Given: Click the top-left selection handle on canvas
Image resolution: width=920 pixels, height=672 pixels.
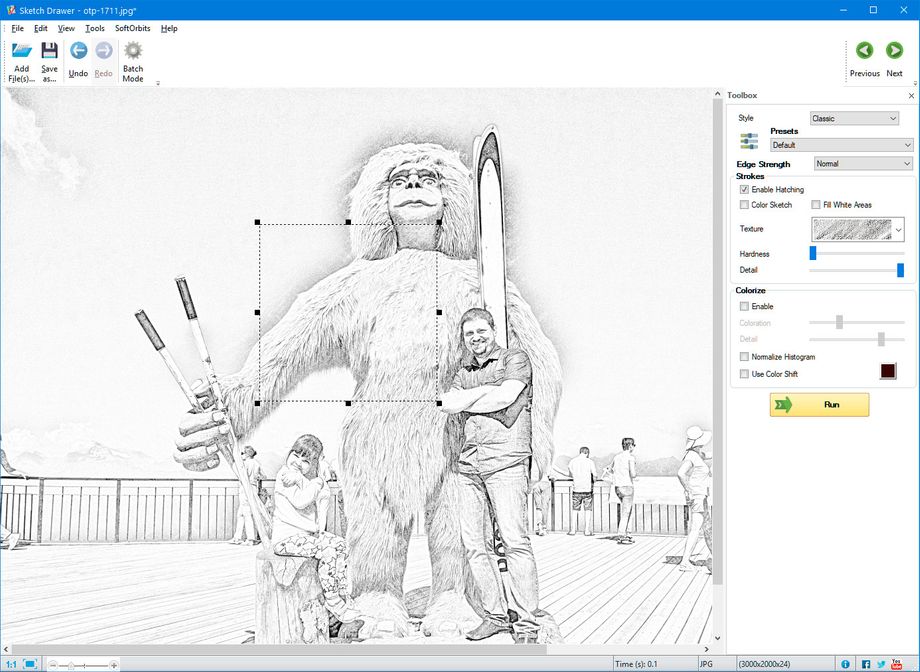Looking at the screenshot, I should [x=258, y=222].
